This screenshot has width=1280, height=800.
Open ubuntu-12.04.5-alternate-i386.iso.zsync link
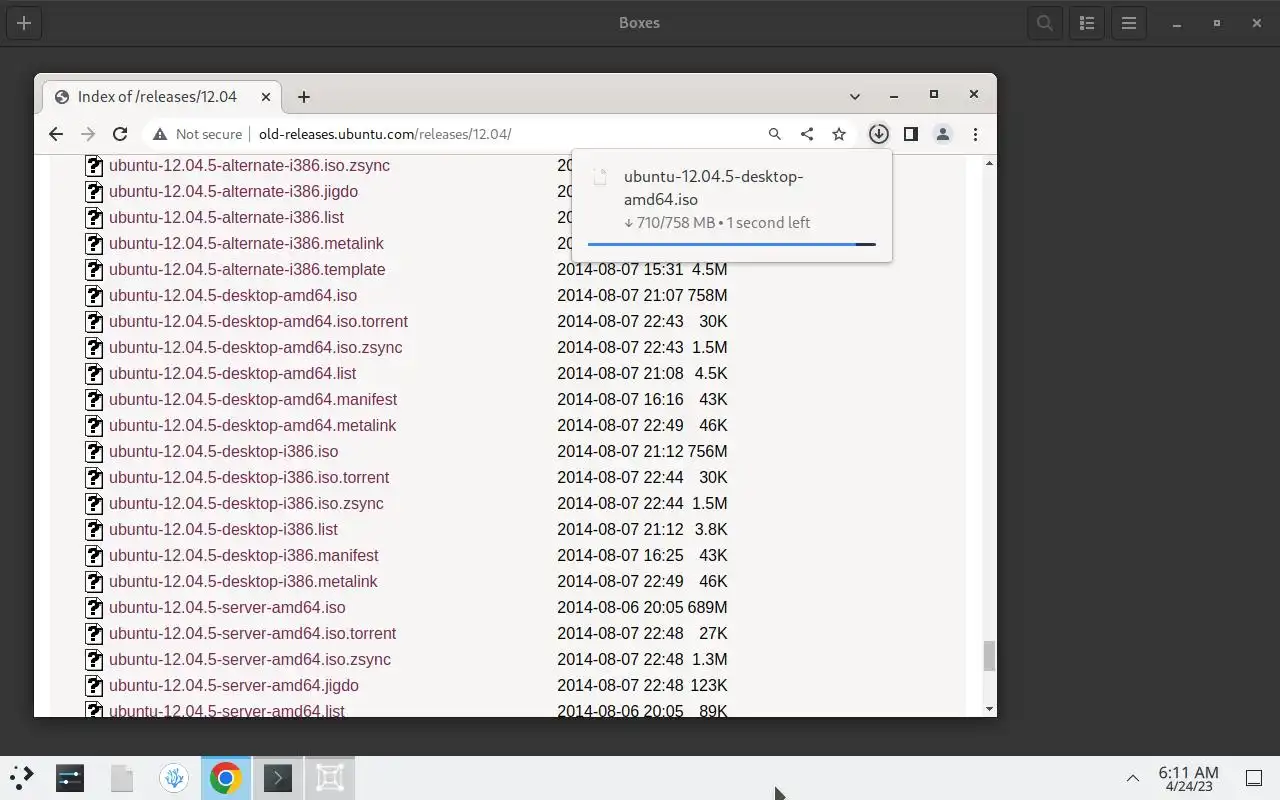[x=249, y=166]
